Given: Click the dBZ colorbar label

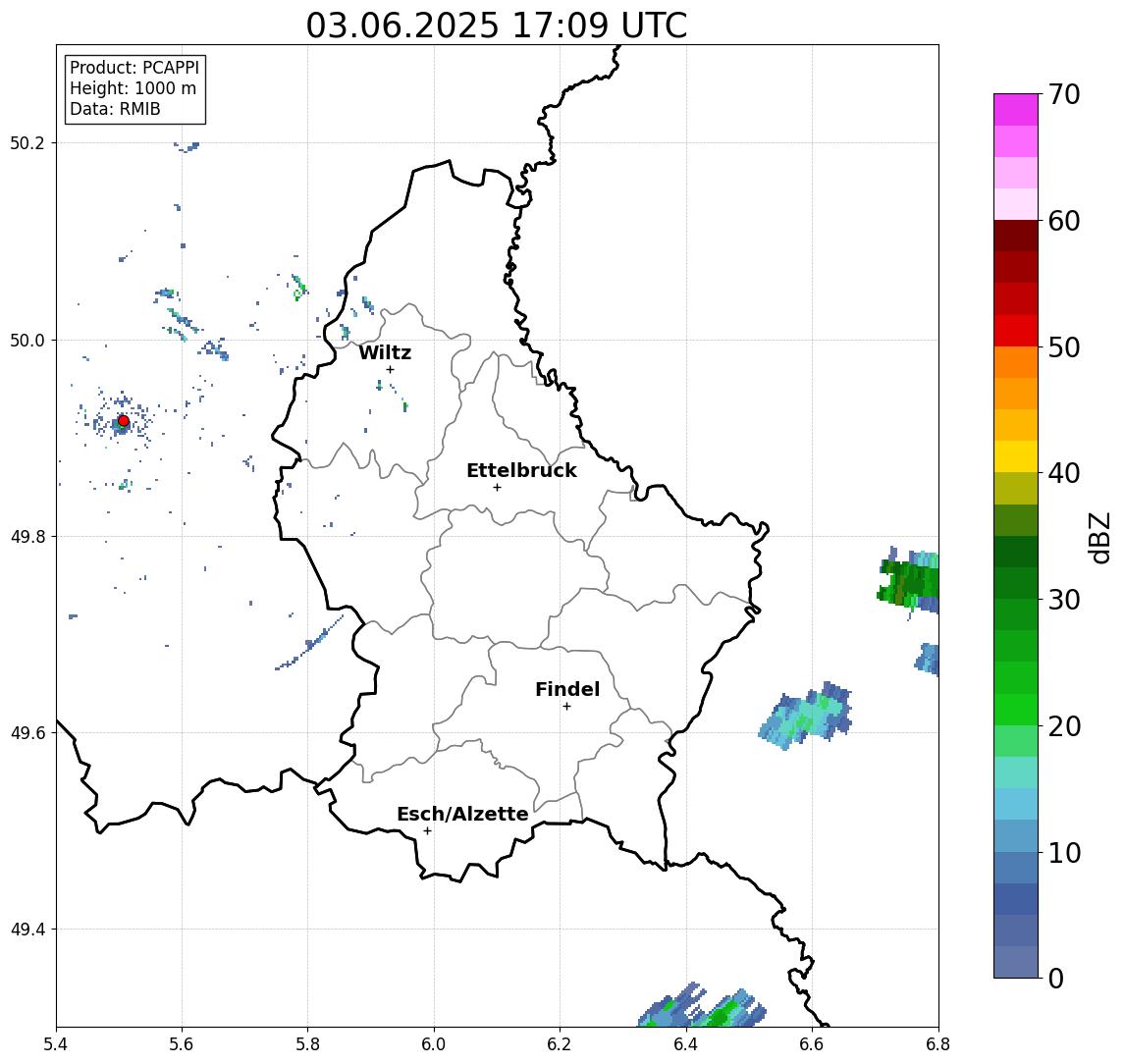Looking at the screenshot, I should point(1098,538).
